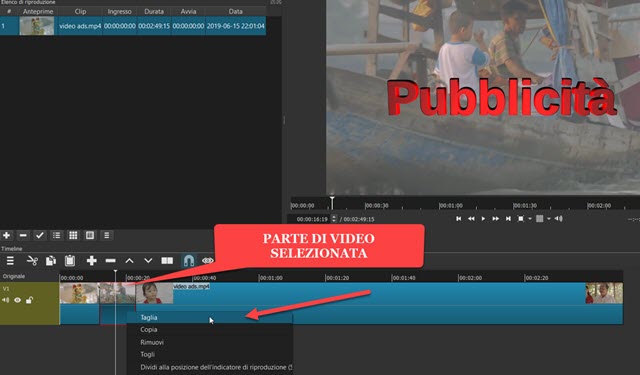Skip to end of the player
640x375 pixels.
tap(508, 219)
